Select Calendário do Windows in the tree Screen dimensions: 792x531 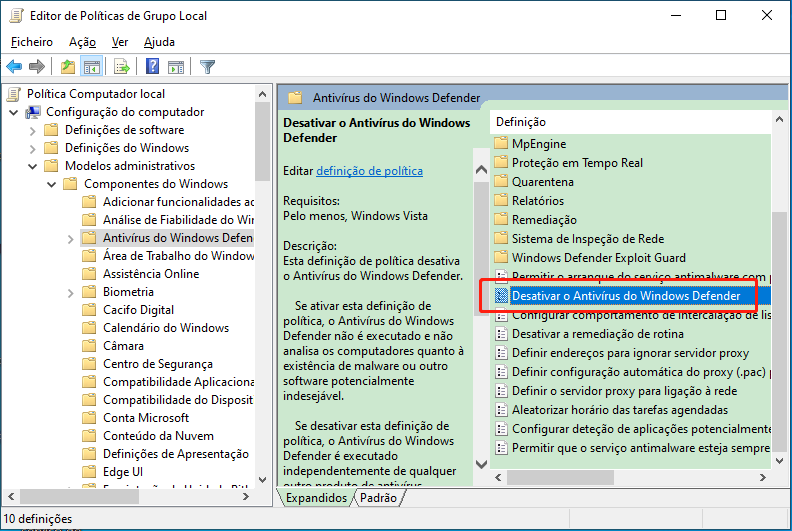click(x=166, y=328)
